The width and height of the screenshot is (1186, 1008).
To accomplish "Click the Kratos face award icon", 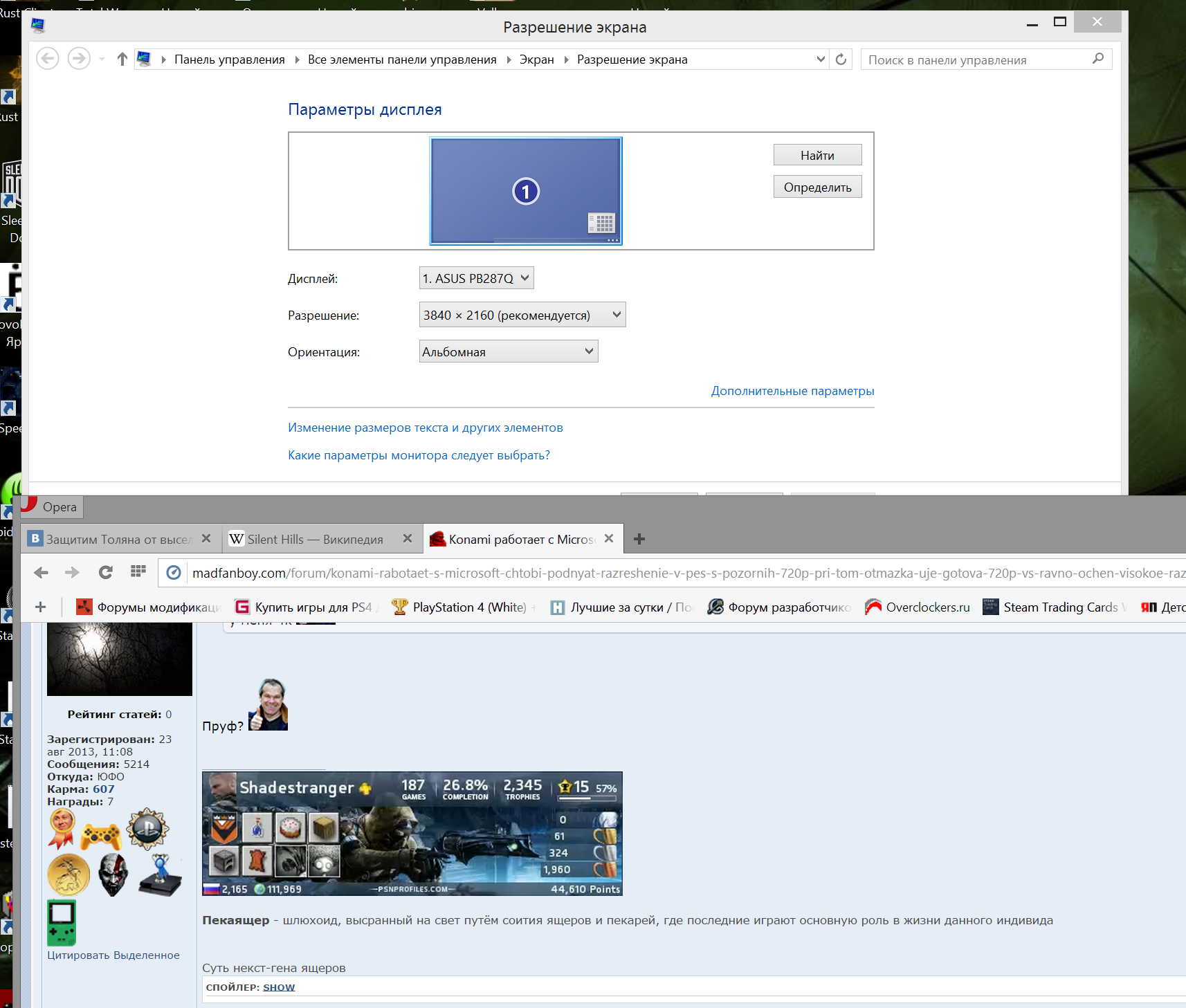I will click(x=113, y=874).
